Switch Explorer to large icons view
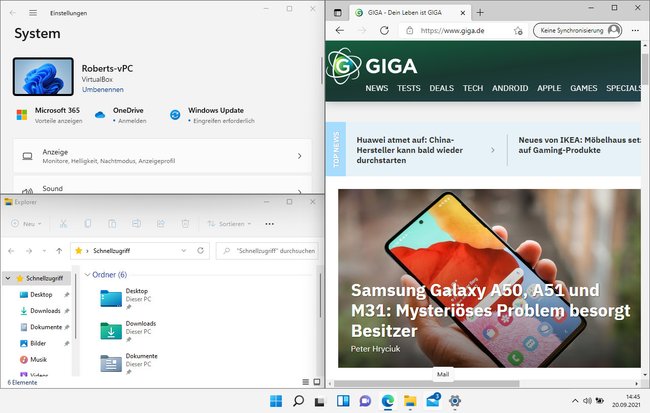This screenshot has width=650, height=413. tap(317, 382)
